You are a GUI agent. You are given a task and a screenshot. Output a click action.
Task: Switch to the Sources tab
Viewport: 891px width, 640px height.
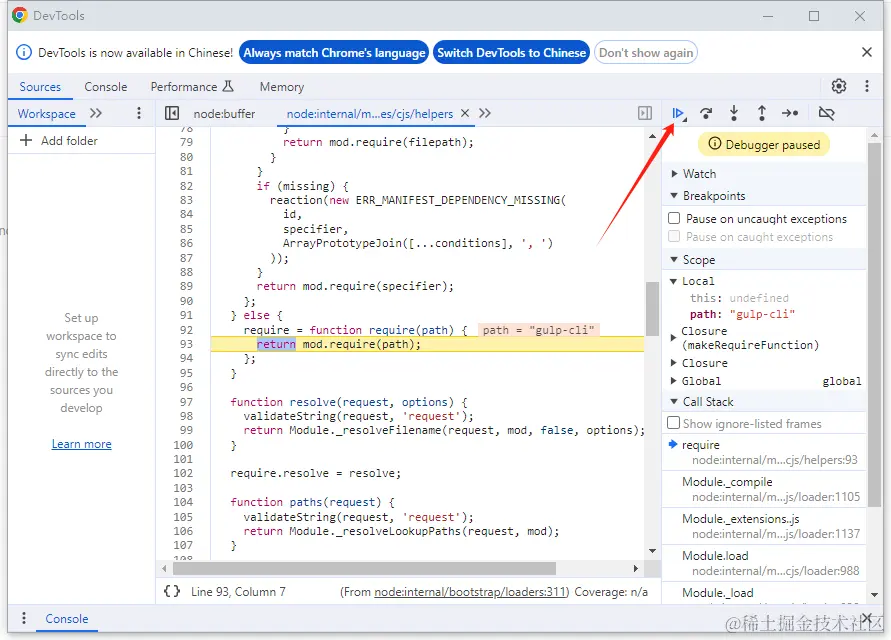click(40, 86)
